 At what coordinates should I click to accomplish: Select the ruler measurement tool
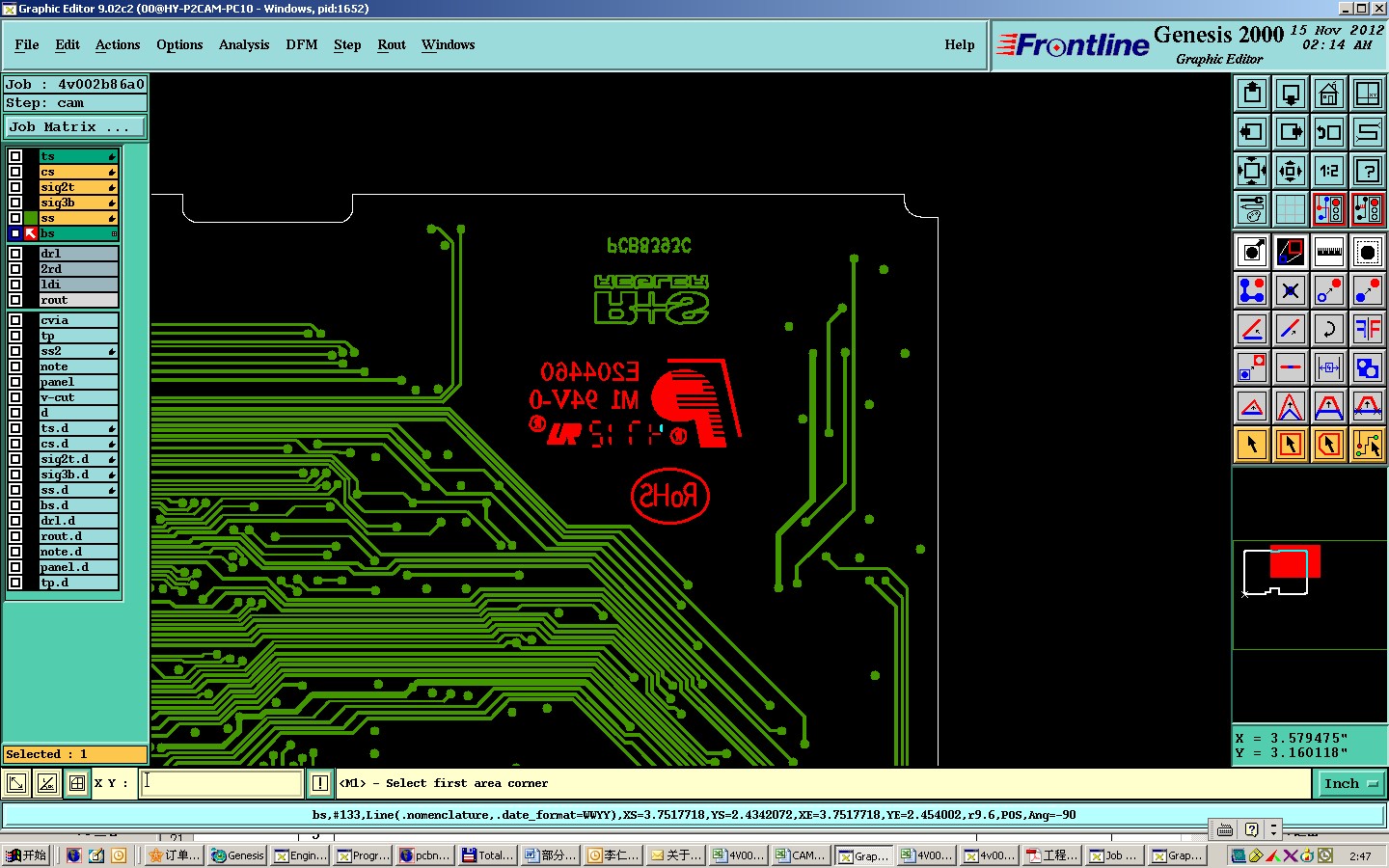1329,252
